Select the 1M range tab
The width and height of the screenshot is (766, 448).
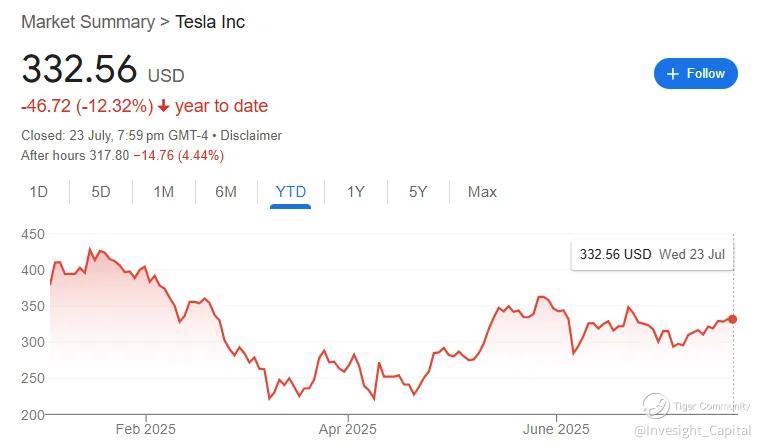(x=163, y=192)
